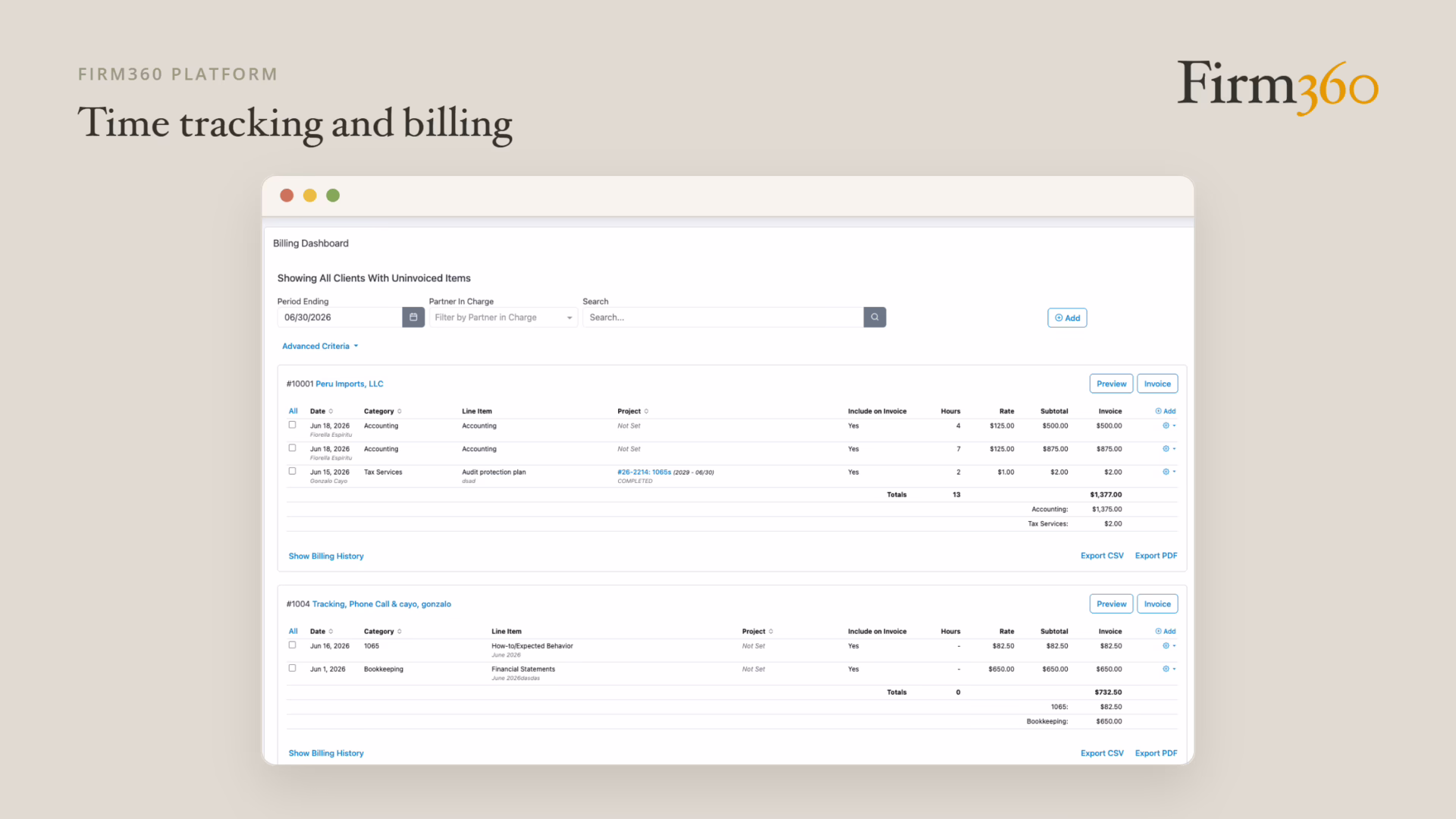Create Invoice for Peru Imports
This screenshot has width=1456, height=819.
click(x=1157, y=384)
